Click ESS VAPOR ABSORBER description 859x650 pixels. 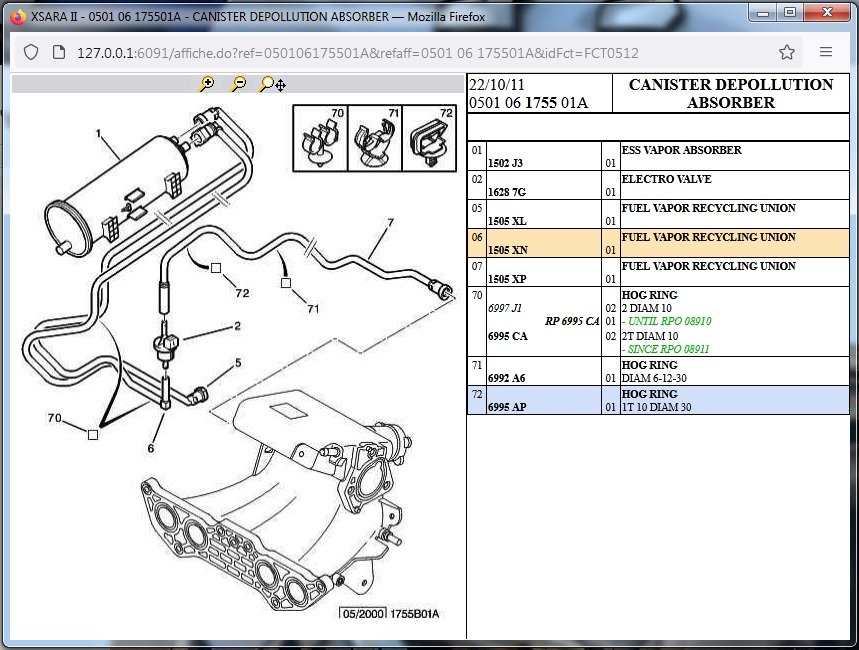click(x=681, y=150)
